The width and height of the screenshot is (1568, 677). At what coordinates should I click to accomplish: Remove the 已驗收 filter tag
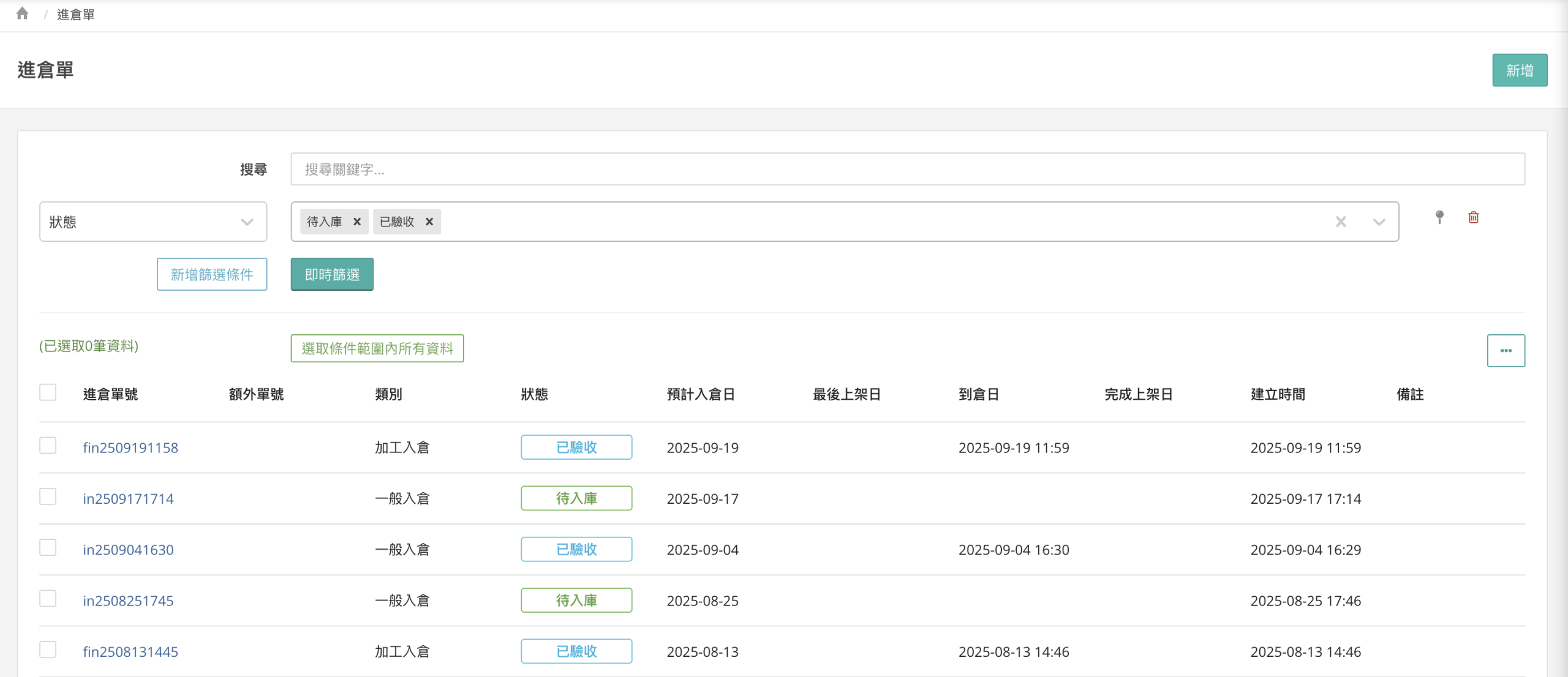429,222
